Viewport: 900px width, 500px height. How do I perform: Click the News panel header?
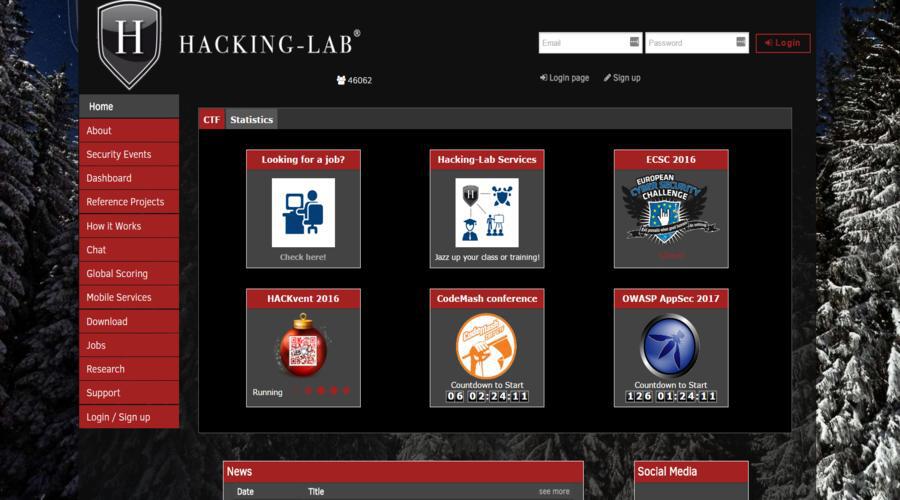tap(403, 471)
